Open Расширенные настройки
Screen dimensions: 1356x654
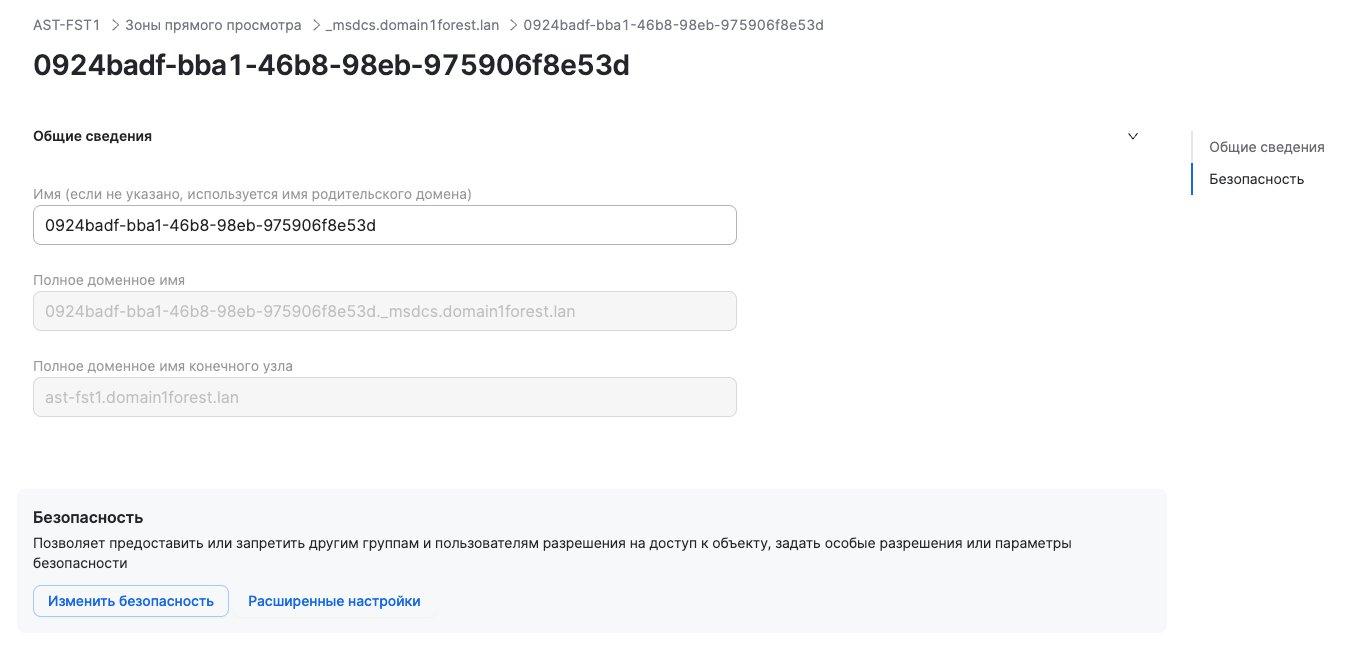[334, 601]
